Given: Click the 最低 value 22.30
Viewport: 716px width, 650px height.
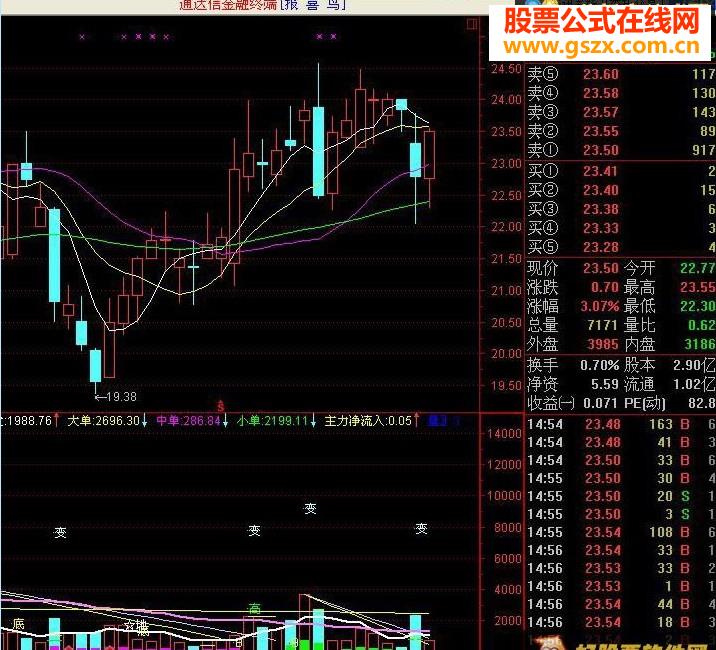Looking at the screenshot, I should (697, 306).
